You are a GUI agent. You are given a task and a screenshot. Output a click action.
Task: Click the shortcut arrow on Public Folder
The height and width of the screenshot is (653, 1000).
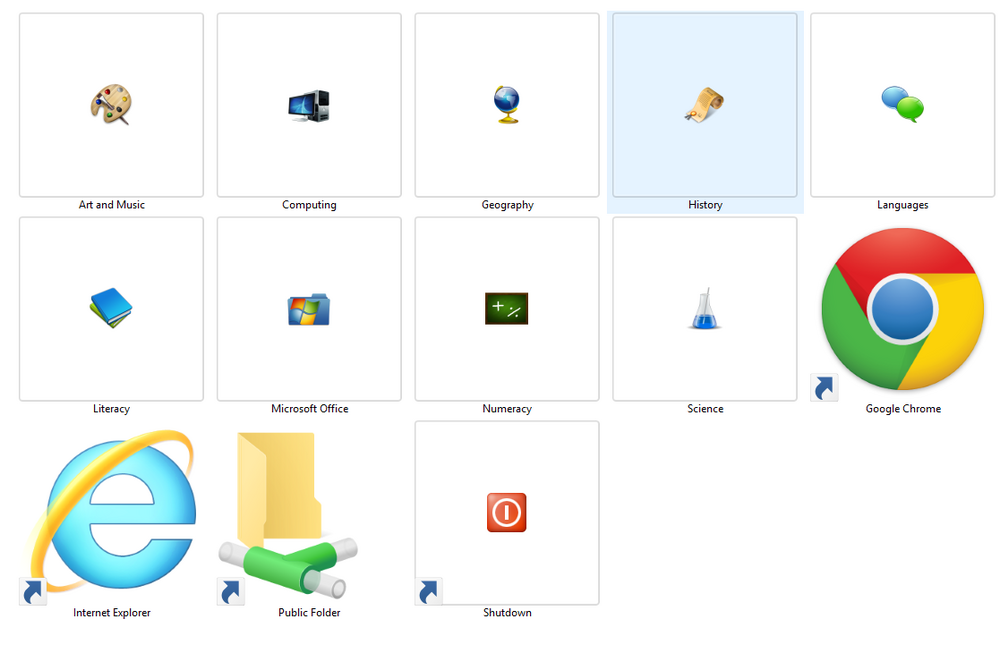pos(230,592)
